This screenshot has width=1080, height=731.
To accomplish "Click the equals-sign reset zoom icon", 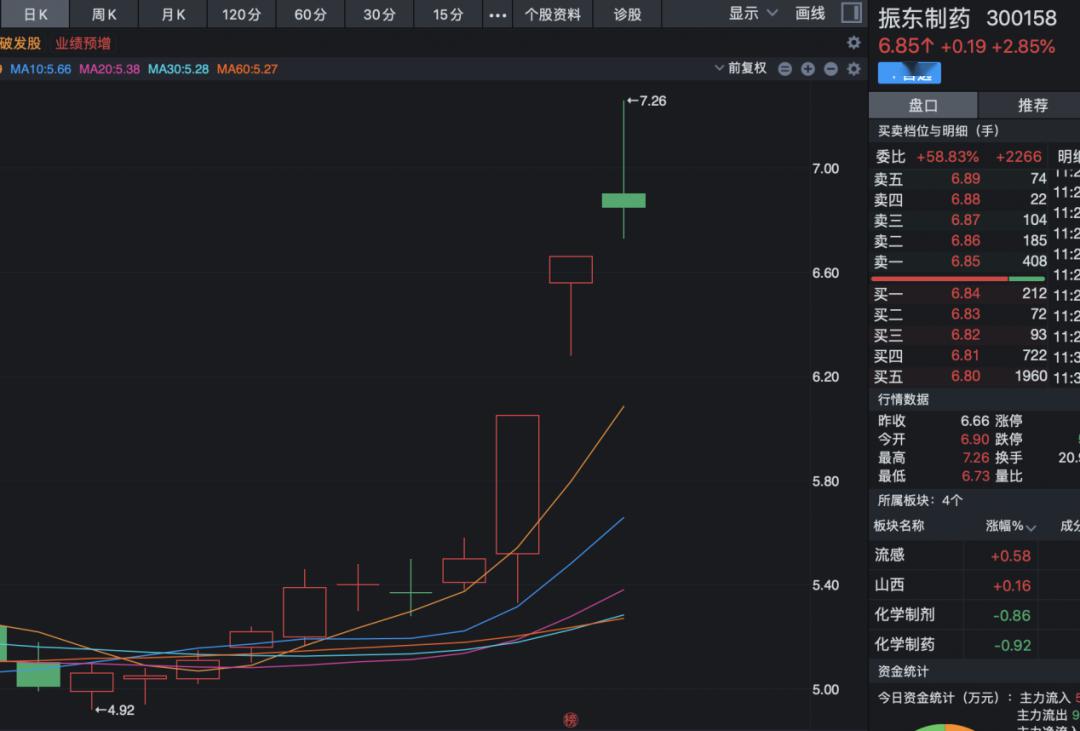I will [785, 69].
